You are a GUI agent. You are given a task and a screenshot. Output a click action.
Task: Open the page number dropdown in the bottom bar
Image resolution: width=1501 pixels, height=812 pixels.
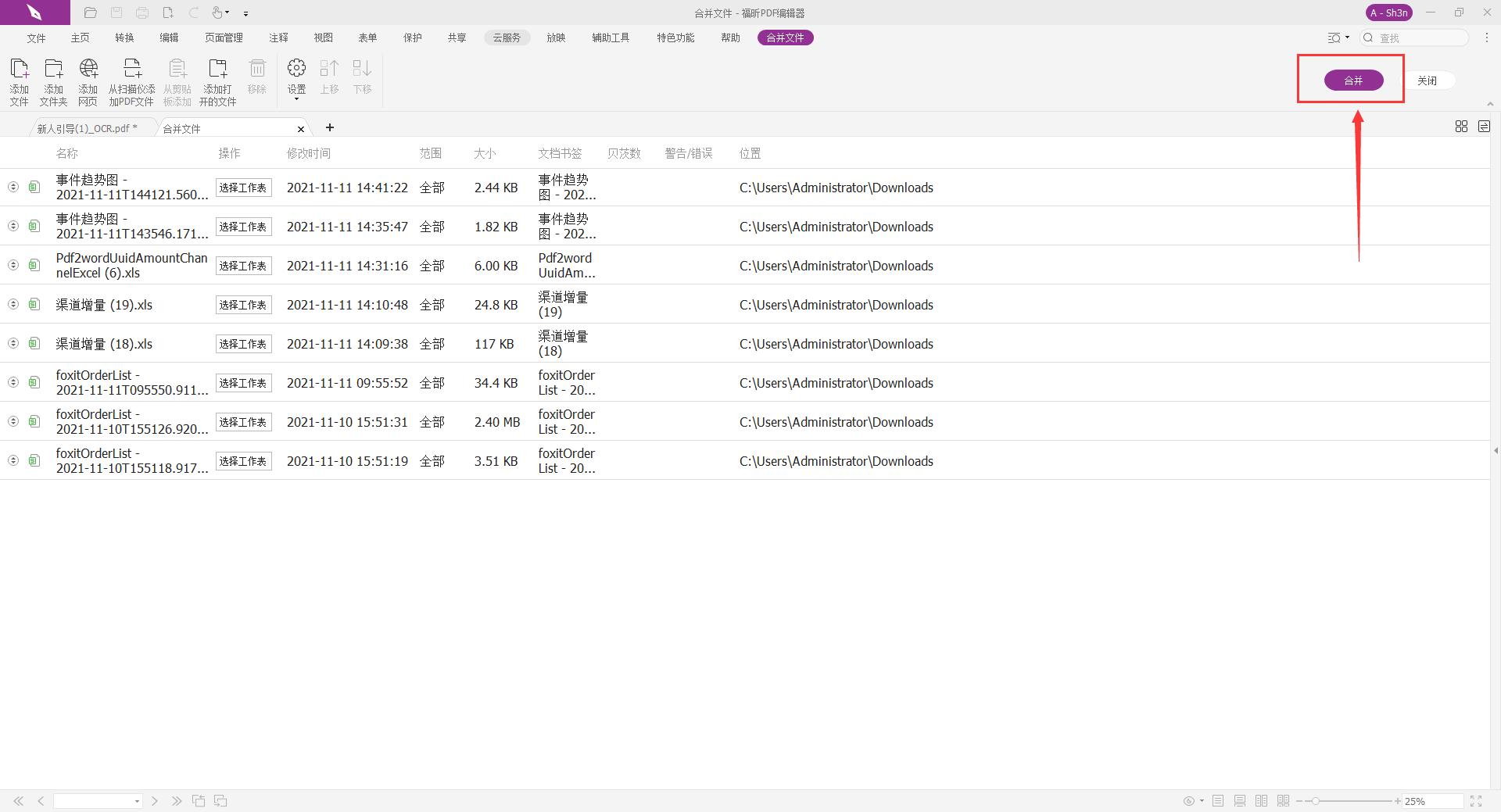(x=137, y=801)
